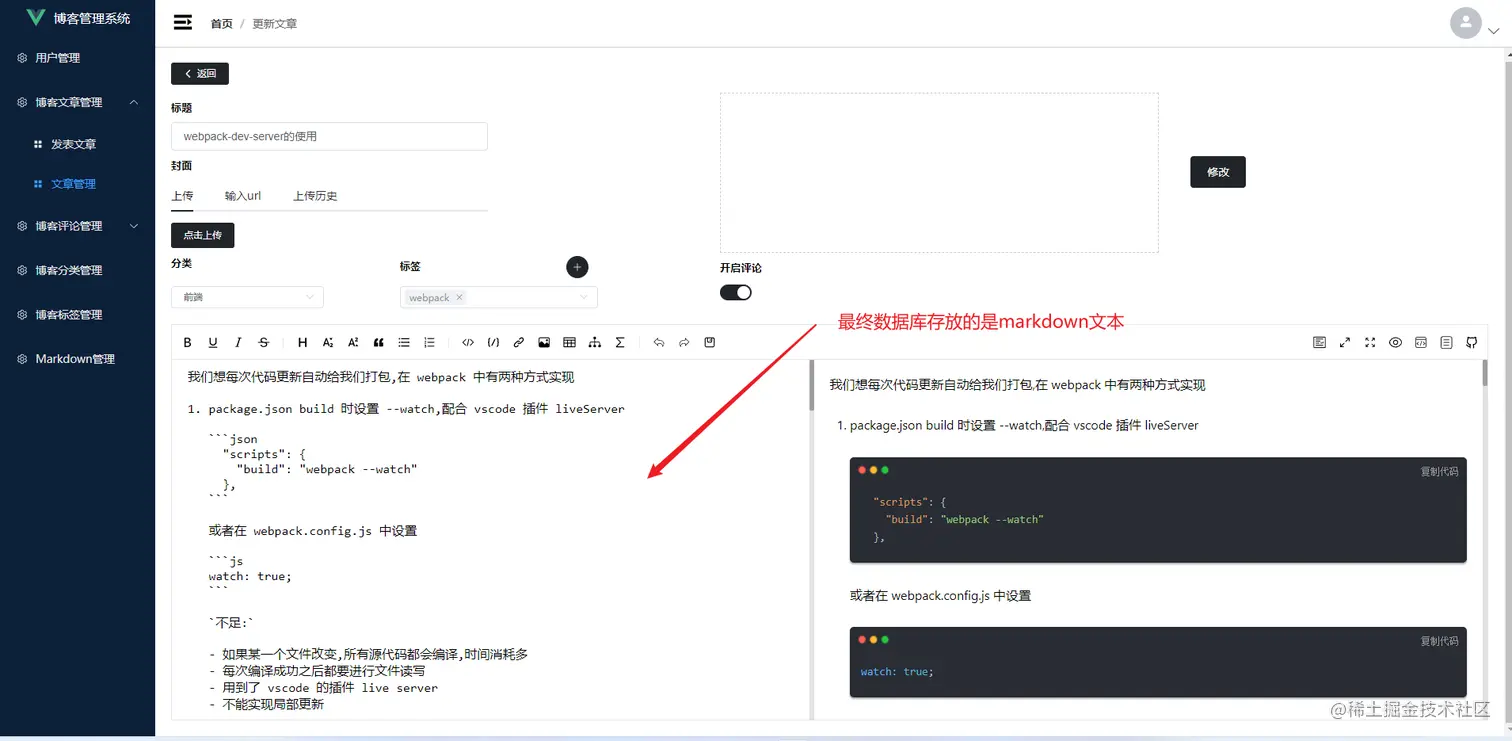Screen dimensions: 1512x741
Task: Apply strikethrough from editor toolbar
Action: tap(264, 343)
